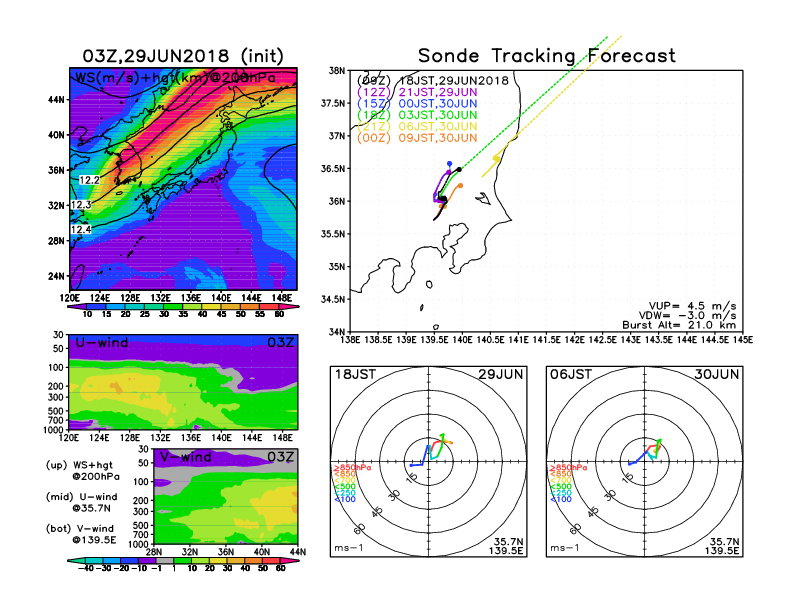This screenshot has width=792, height=612.
Task: Click the "VUP= 4.5 m/s" value
Action: point(692,306)
